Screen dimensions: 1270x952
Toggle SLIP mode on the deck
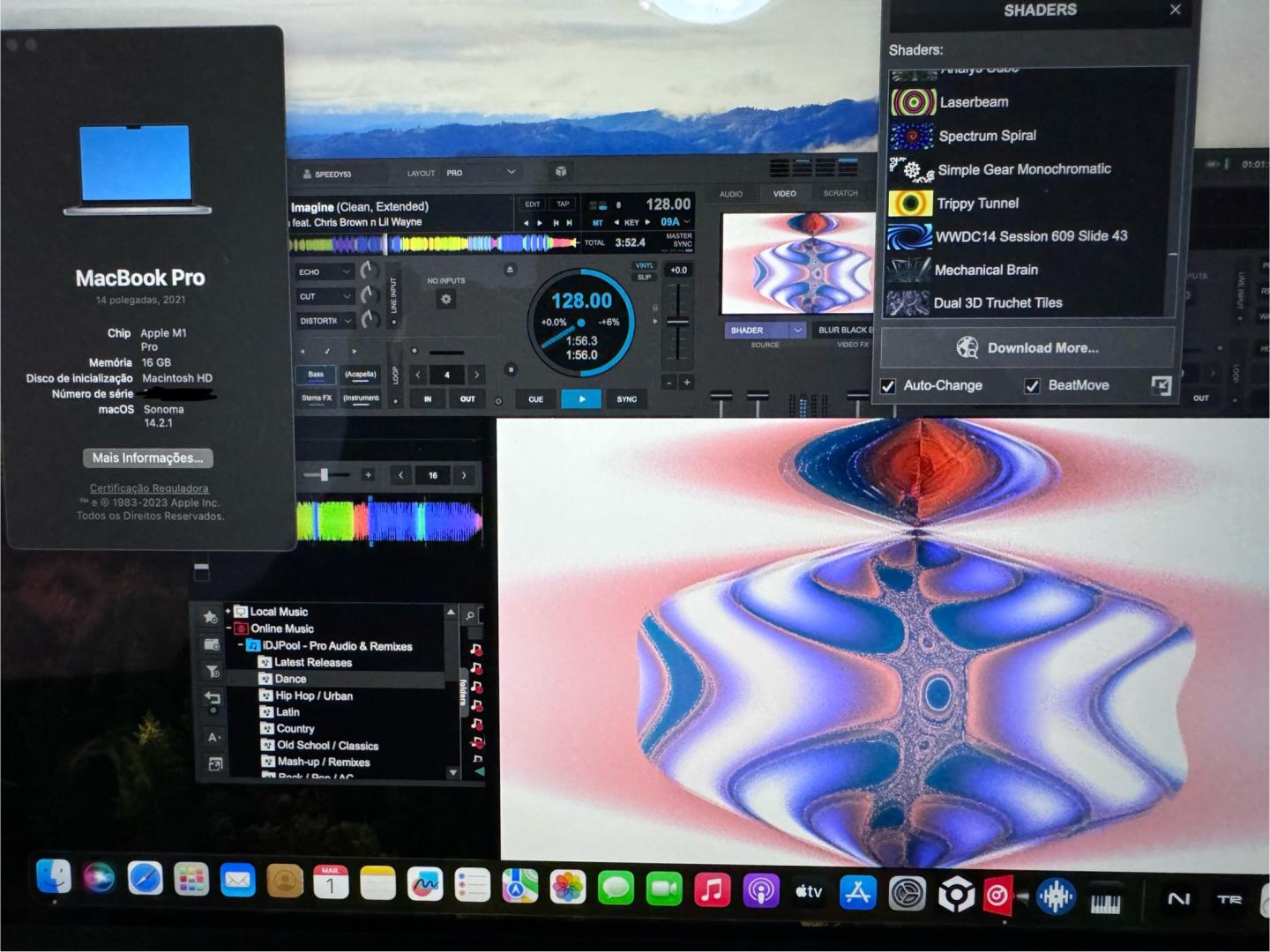(x=645, y=278)
